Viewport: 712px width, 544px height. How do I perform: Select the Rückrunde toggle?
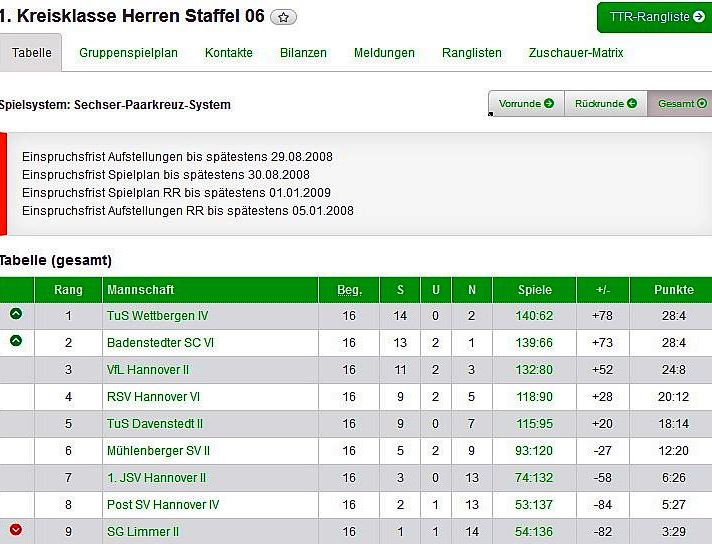[x=605, y=103]
